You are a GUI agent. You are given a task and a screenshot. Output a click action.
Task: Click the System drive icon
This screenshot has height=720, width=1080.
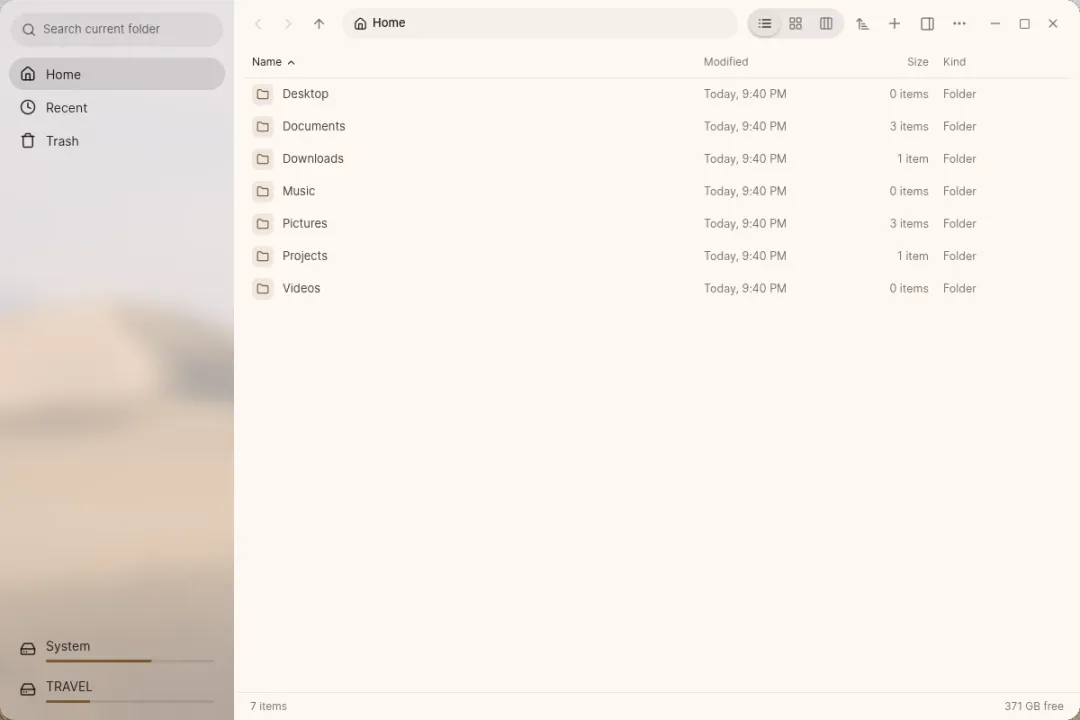pyautogui.click(x=28, y=649)
